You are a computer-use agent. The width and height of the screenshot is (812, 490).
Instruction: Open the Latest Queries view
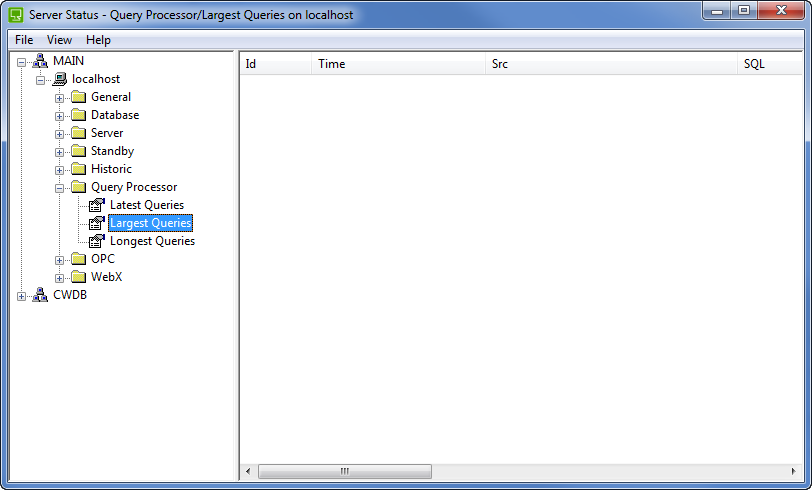click(147, 205)
